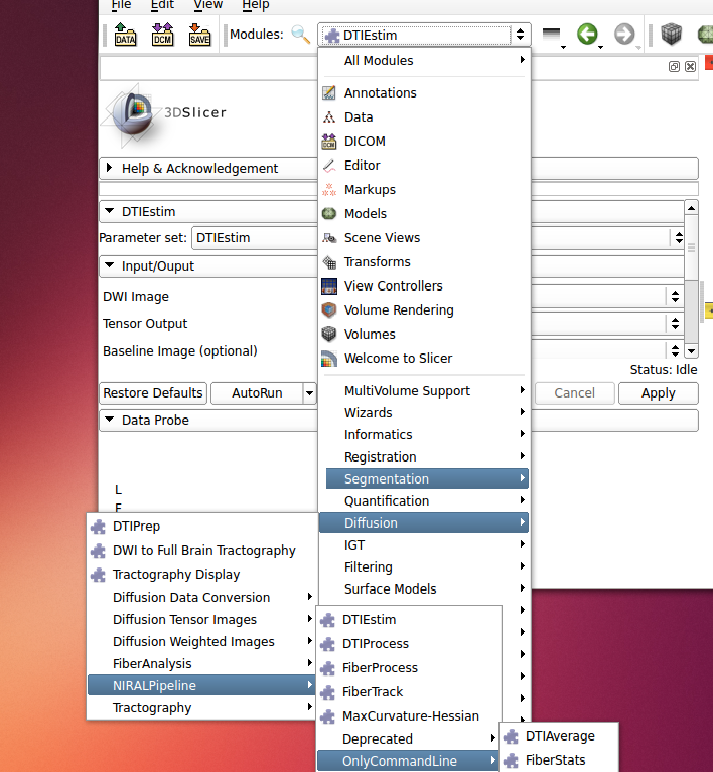Open the View menu
Viewport: 713px width, 772px height.
point(208,5)
